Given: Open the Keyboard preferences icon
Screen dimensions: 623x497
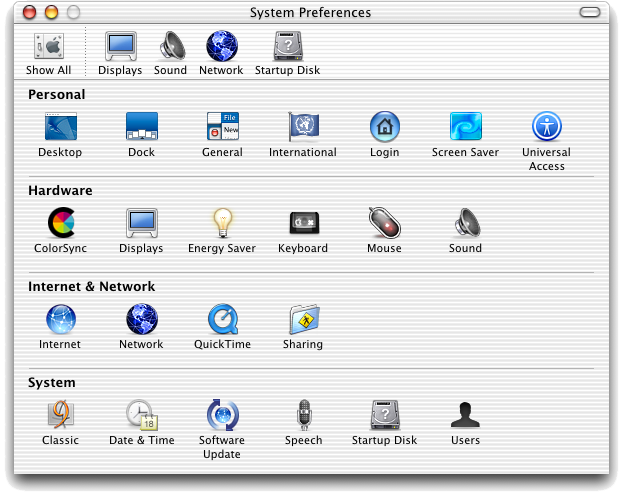Looking at the screenshot, I should (x=304, y=223).
